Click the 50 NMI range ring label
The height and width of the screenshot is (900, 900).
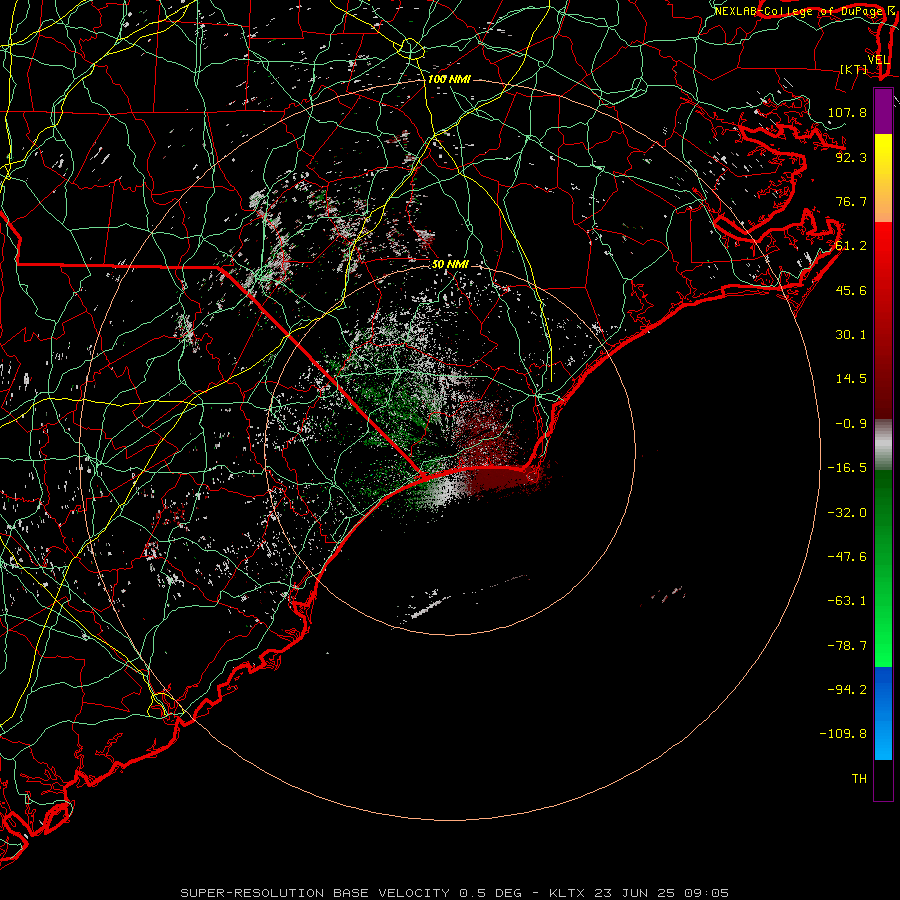point(450,265)
